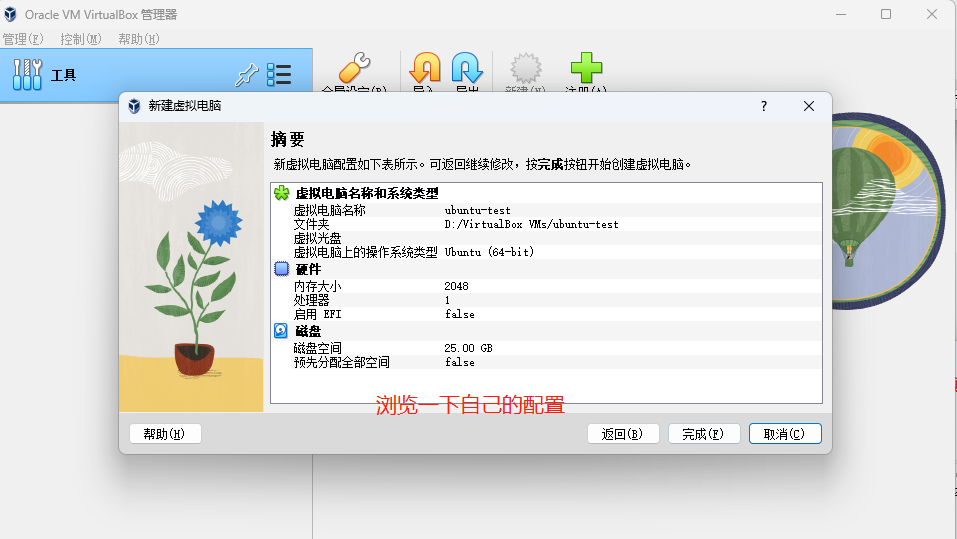Click the VirtualBox logo in main title bar
The height and width of the screenshot is (539, 957).
[x=10, y=14]
